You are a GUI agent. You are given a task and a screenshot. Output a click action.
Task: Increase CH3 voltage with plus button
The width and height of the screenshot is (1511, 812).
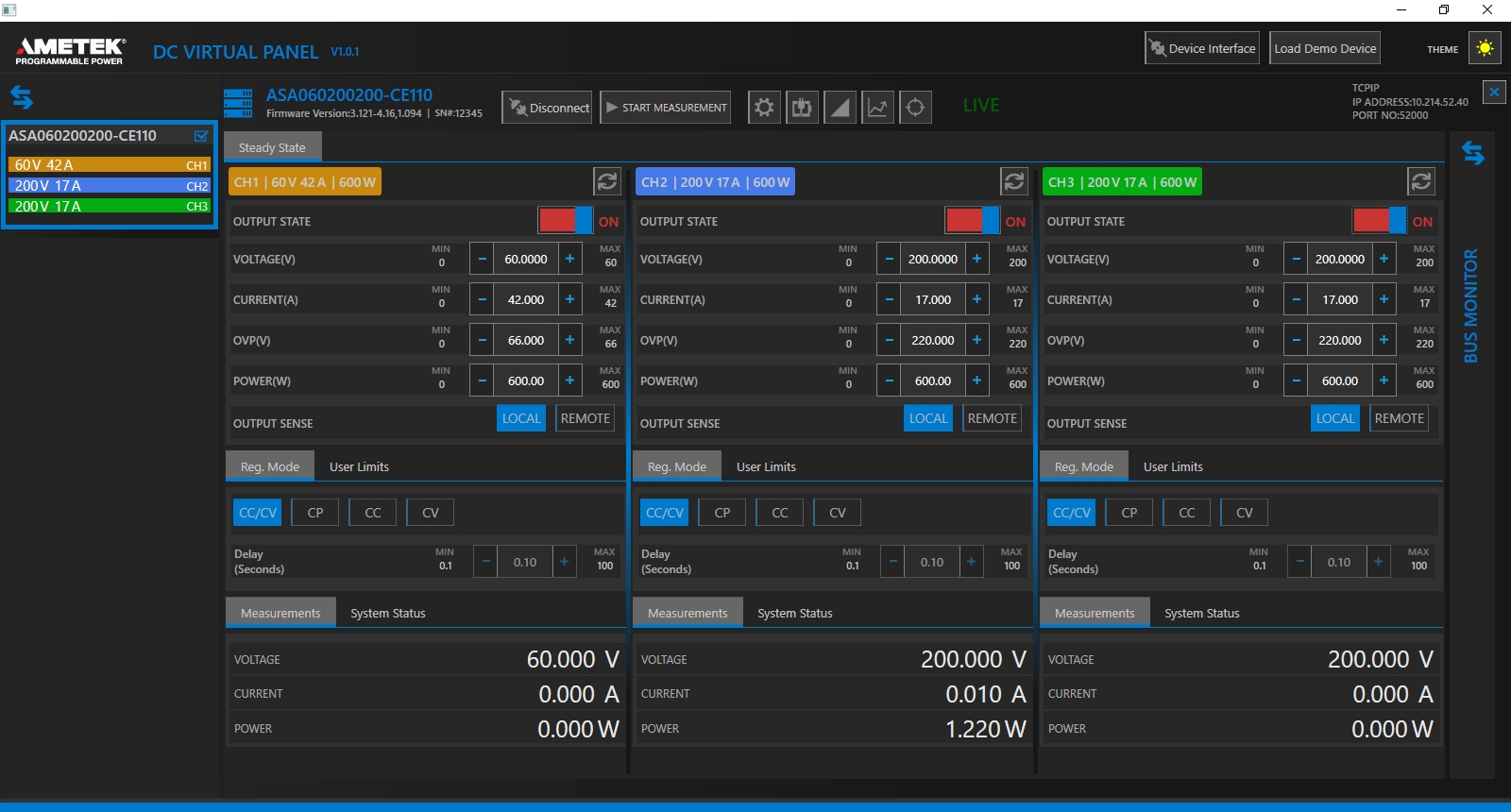(x=1384, y=259)
